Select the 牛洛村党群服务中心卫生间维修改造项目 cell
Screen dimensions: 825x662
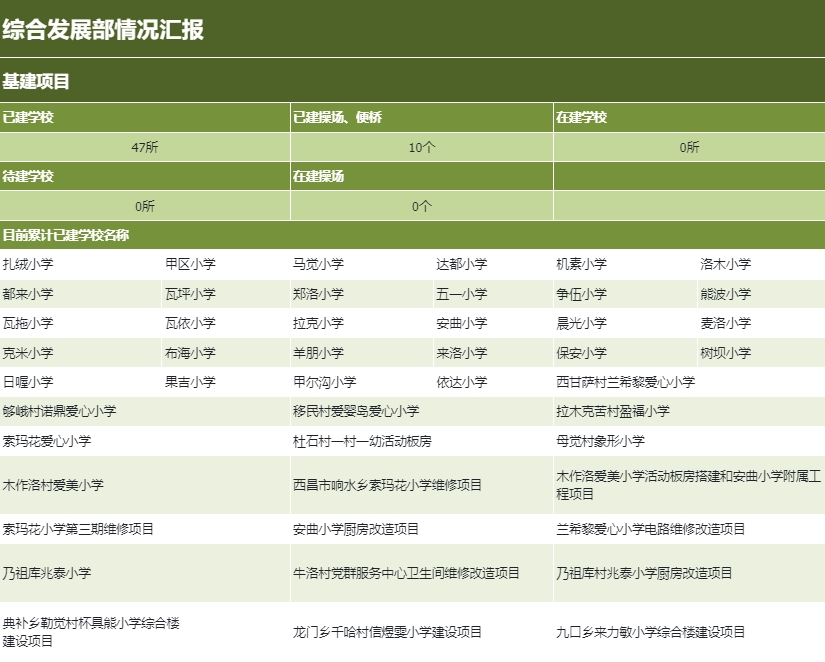(x=421, y=573)
